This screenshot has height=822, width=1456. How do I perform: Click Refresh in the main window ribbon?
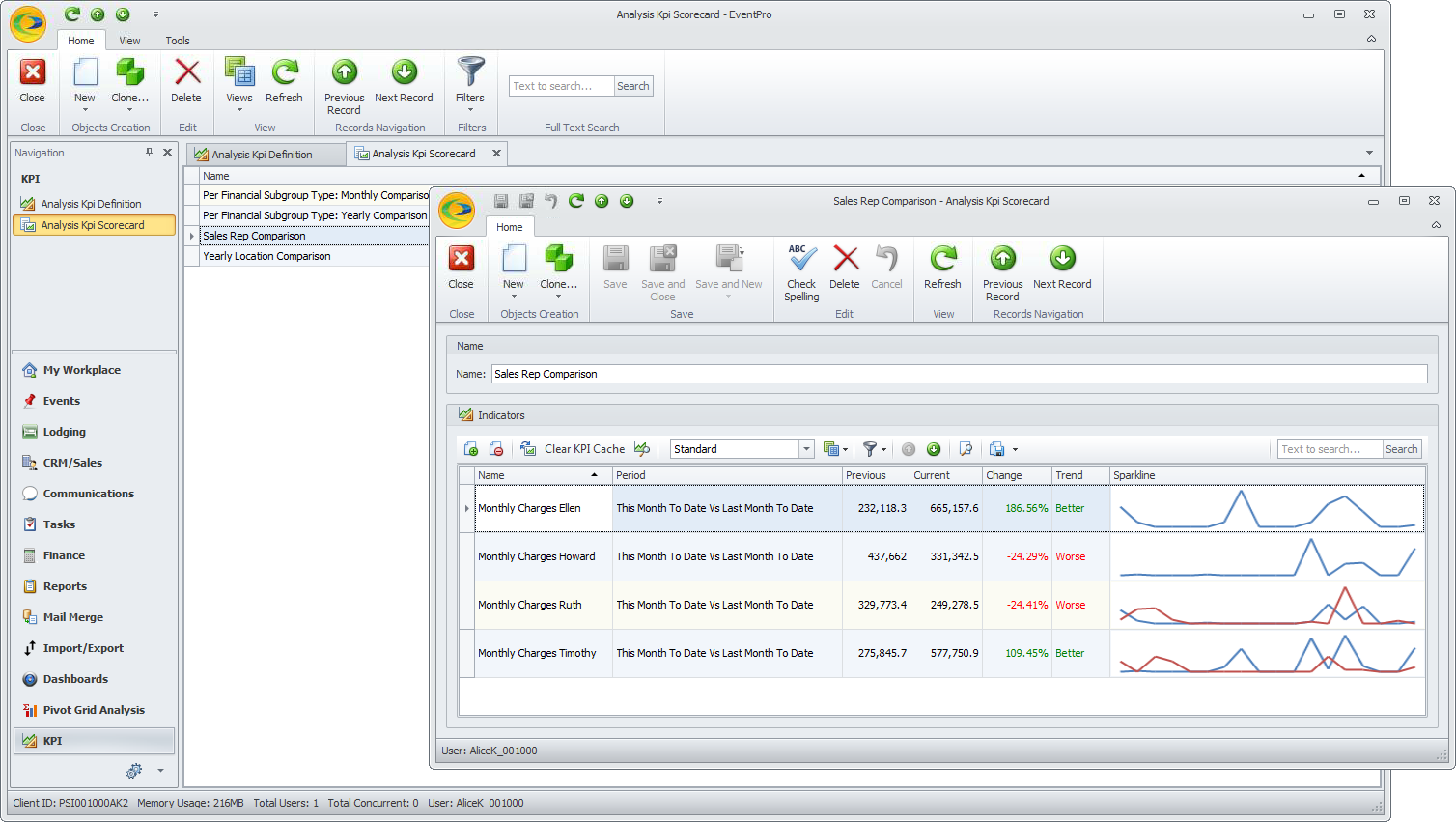tap(284, 81)
